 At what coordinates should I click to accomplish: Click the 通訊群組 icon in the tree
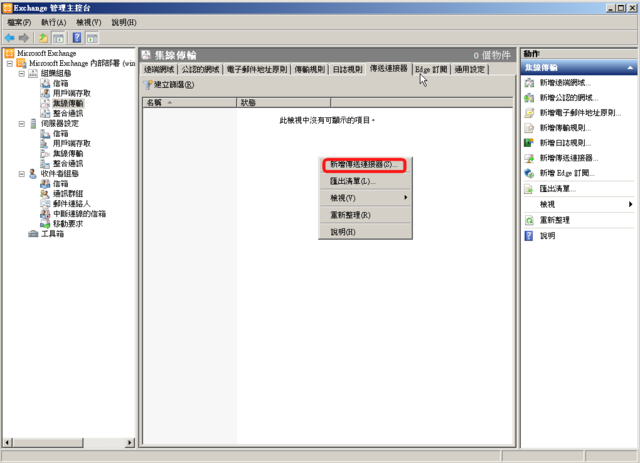[45, 194]
